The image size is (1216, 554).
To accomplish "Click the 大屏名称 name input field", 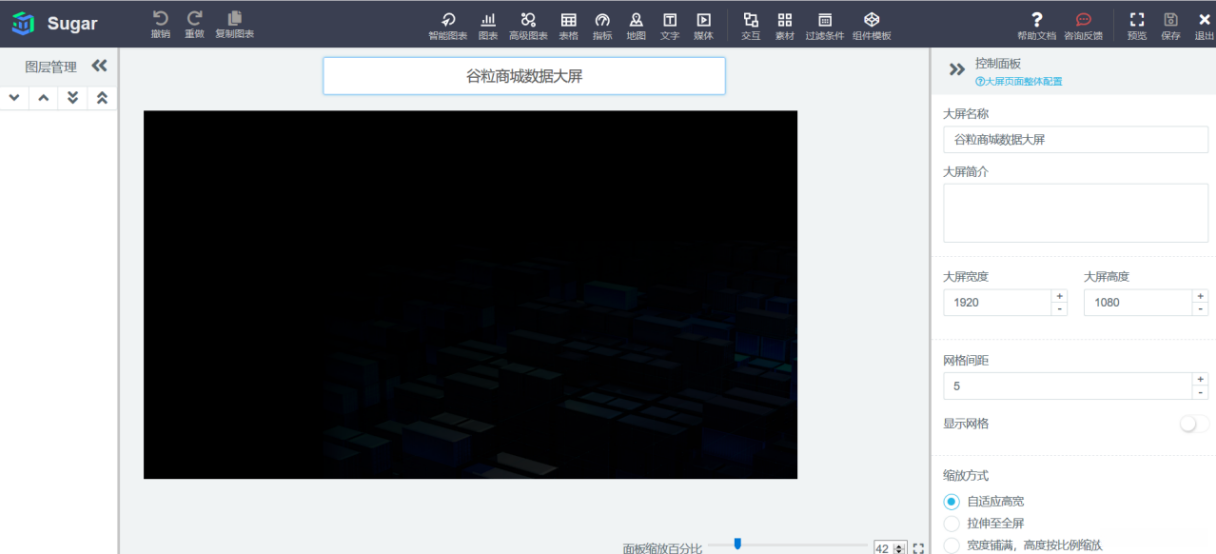I will point(1076,140).
